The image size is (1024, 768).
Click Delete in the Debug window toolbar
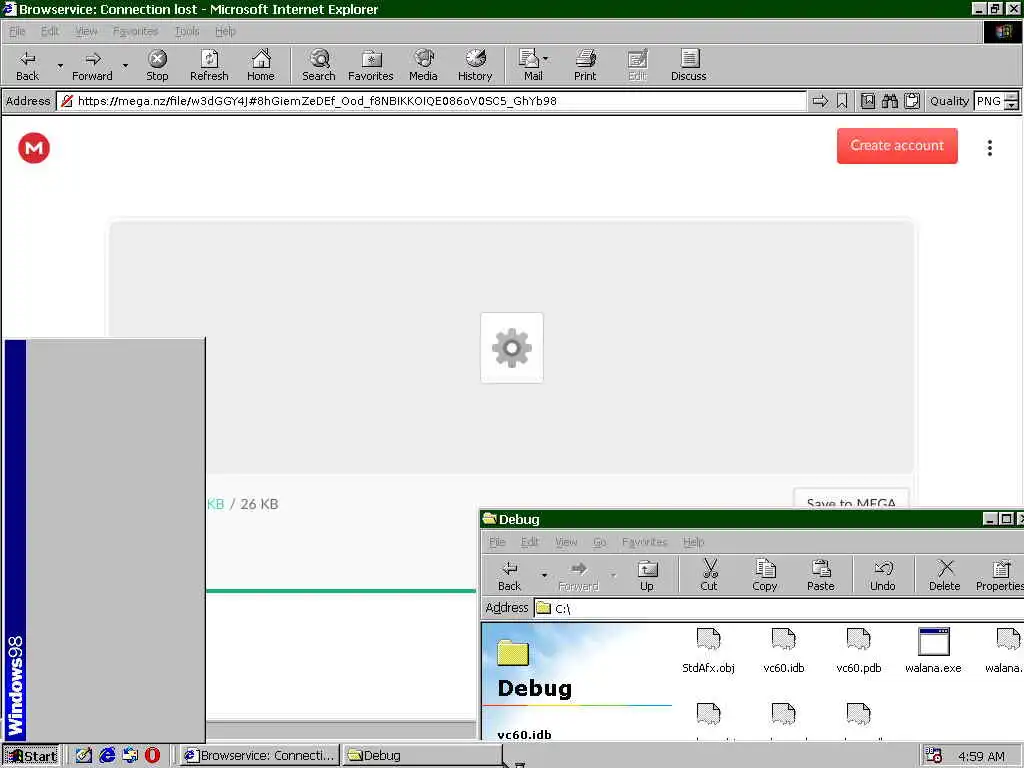(945, 575)
